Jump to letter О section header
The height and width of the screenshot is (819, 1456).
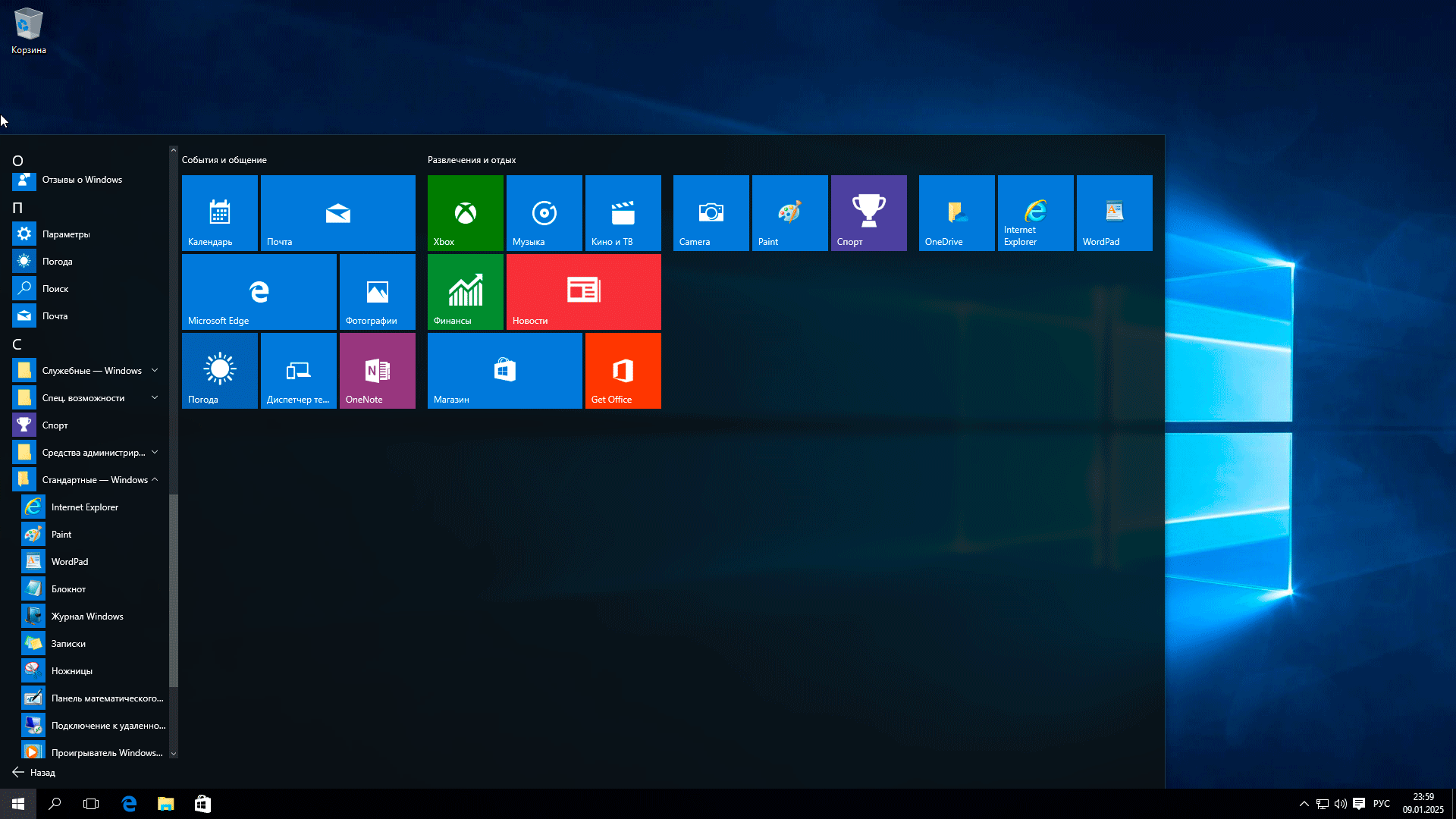coord(17,161)
